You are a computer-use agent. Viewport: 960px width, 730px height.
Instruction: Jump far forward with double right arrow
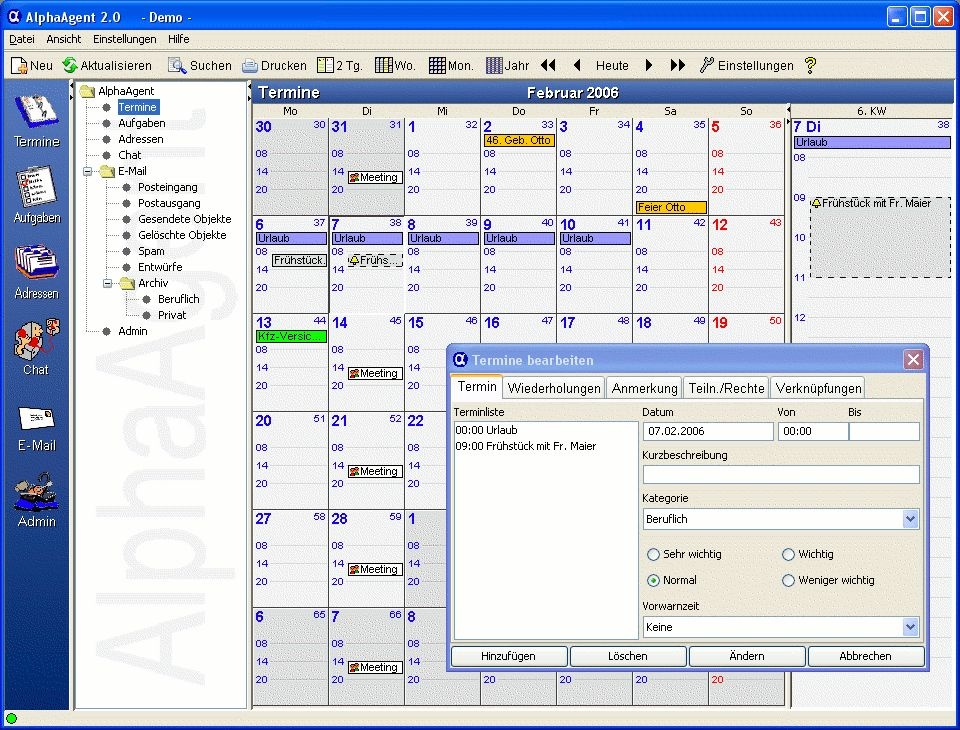678,65
